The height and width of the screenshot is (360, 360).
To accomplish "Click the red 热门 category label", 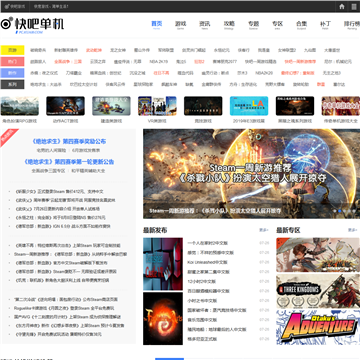I will [x=12, y=62].
